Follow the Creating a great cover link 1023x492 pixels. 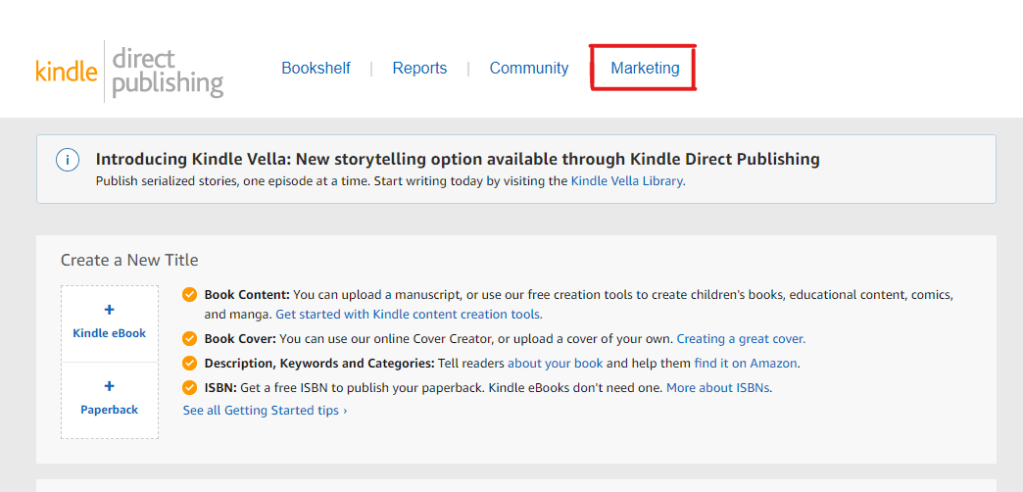pos(740,339)
